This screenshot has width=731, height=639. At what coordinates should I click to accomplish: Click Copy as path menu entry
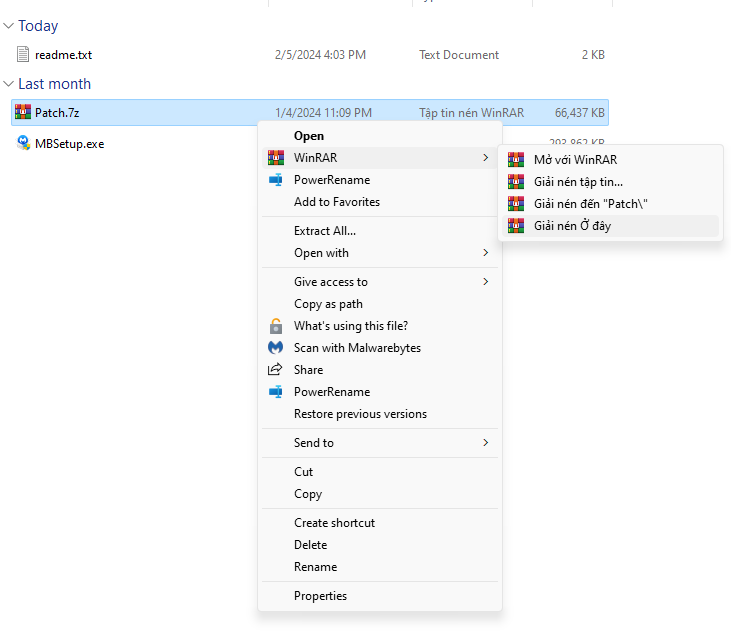coord(328,304)
